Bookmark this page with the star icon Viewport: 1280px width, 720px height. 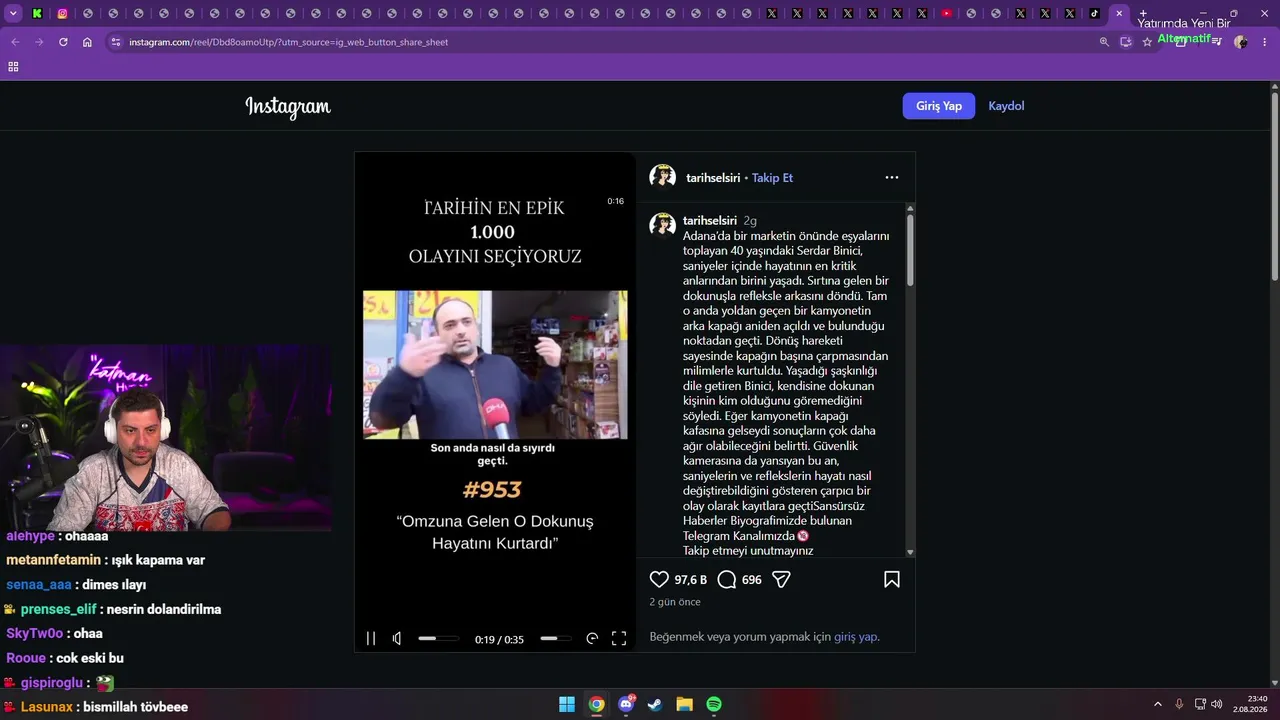1147,42
